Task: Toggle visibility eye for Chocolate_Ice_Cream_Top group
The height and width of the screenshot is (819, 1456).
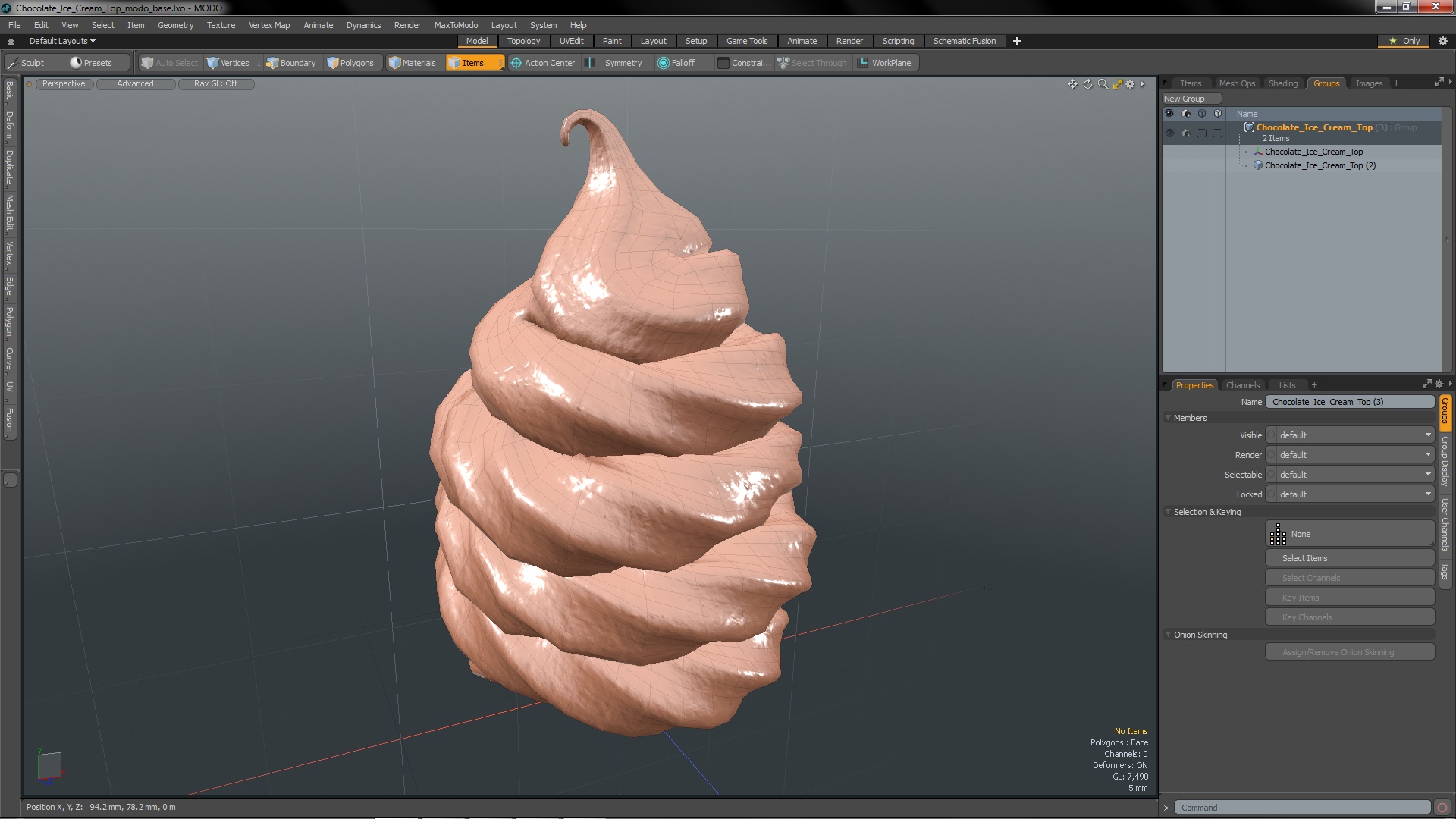Action: [x=1169, y=133]
